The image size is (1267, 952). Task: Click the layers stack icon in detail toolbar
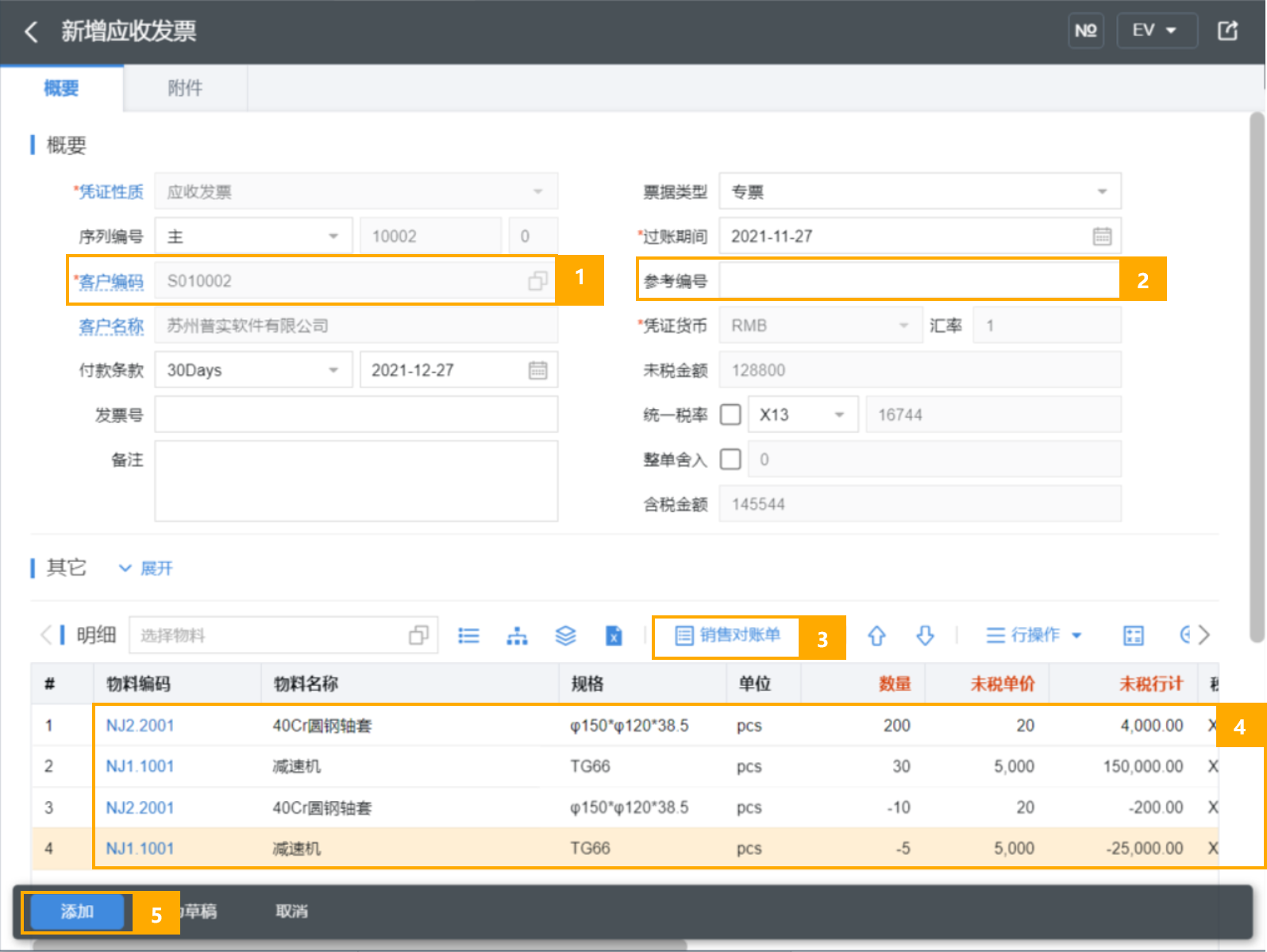click(565, 635)
